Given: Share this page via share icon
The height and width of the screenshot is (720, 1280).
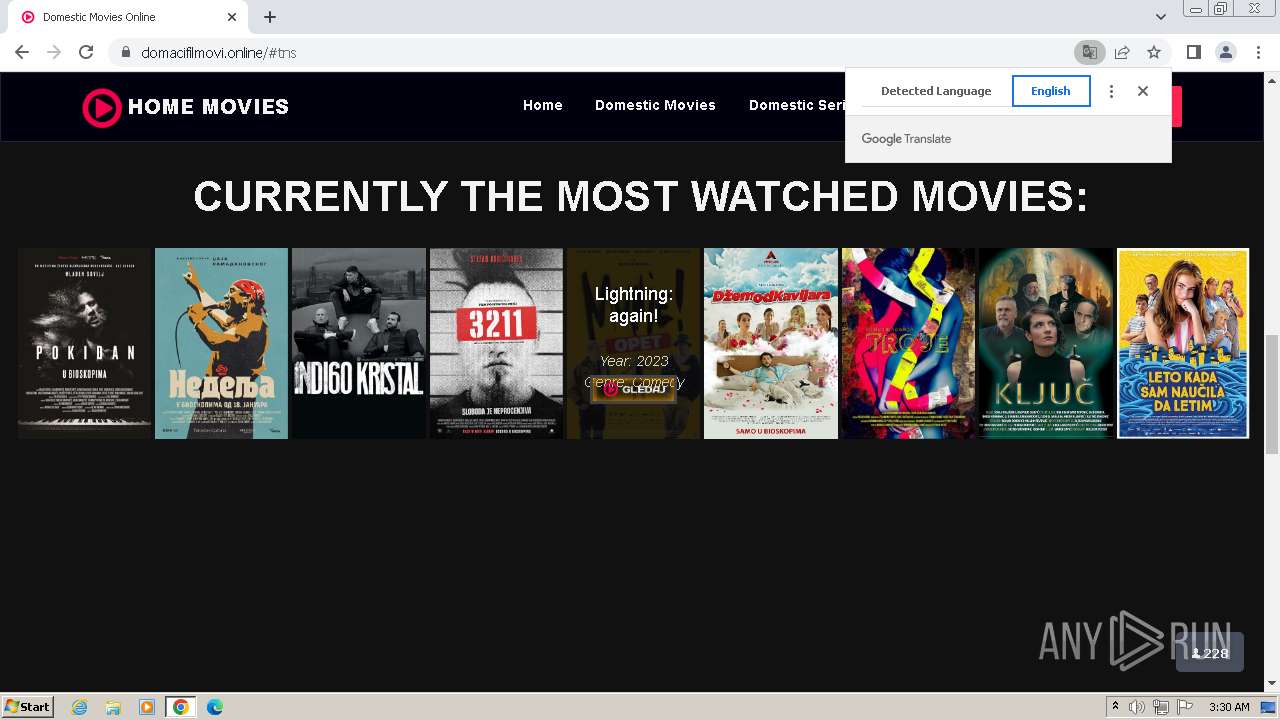Looking at the screenshot, I should pyautogui.click(x=1122, y=52).
